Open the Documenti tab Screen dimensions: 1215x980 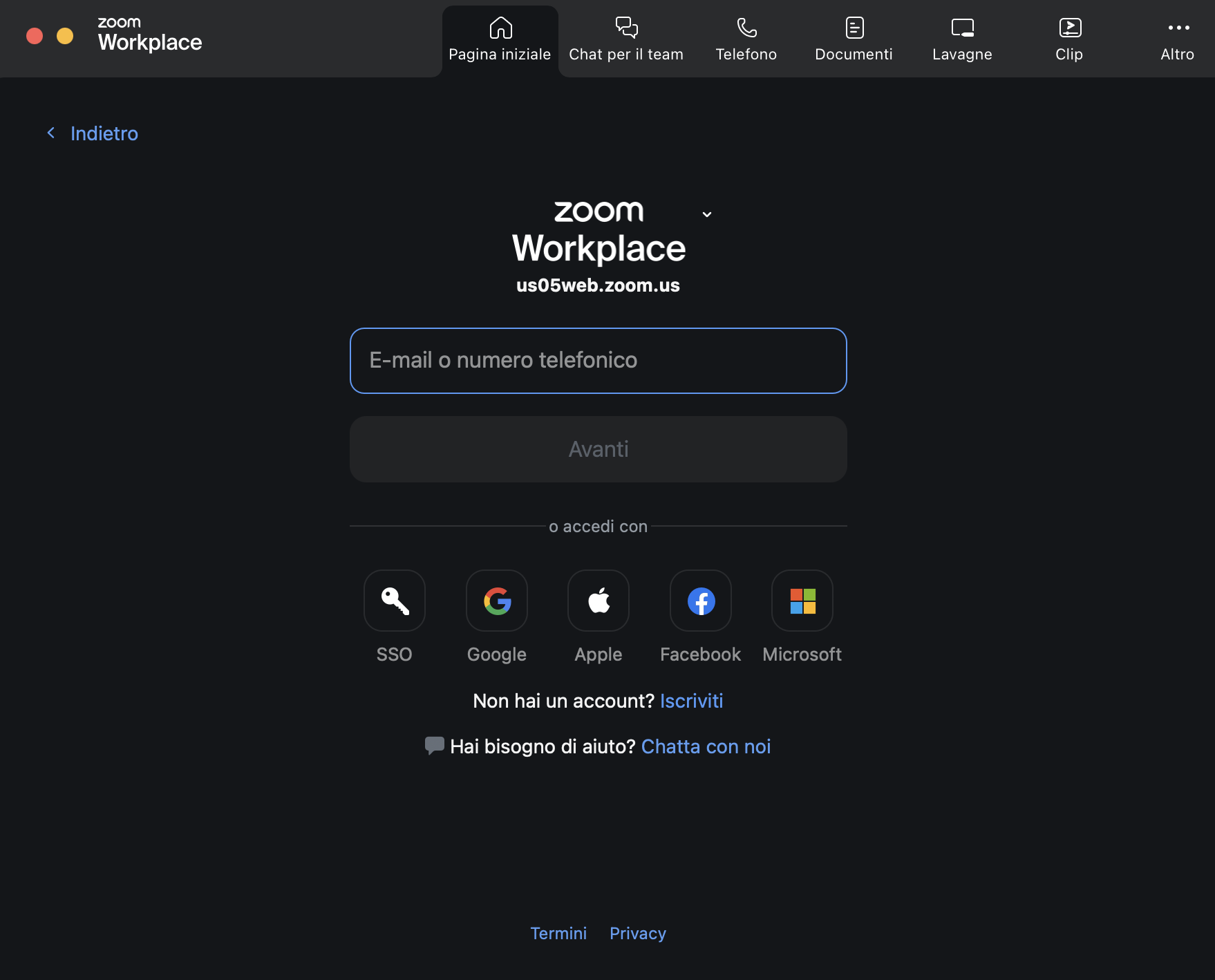tap(854, 40)
